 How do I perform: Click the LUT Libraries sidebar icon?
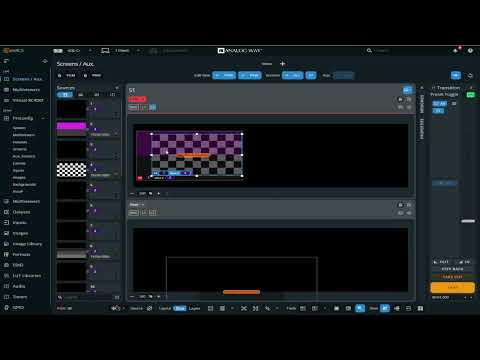point(6,276)
